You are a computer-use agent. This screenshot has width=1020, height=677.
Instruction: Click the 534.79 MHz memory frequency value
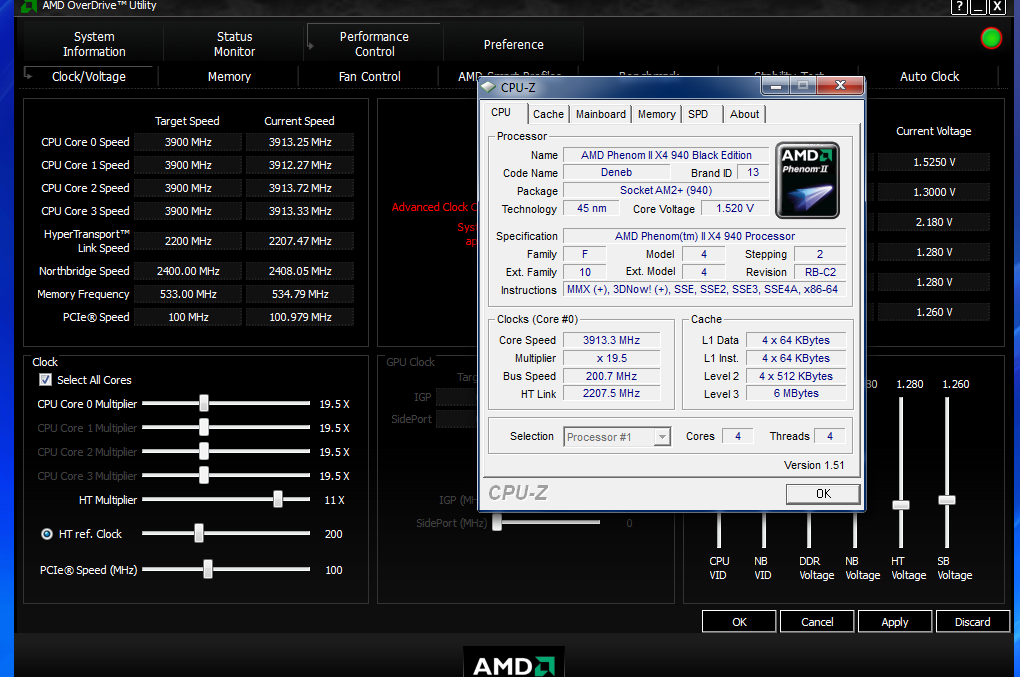pyautogui.click(x=300, y=294)
